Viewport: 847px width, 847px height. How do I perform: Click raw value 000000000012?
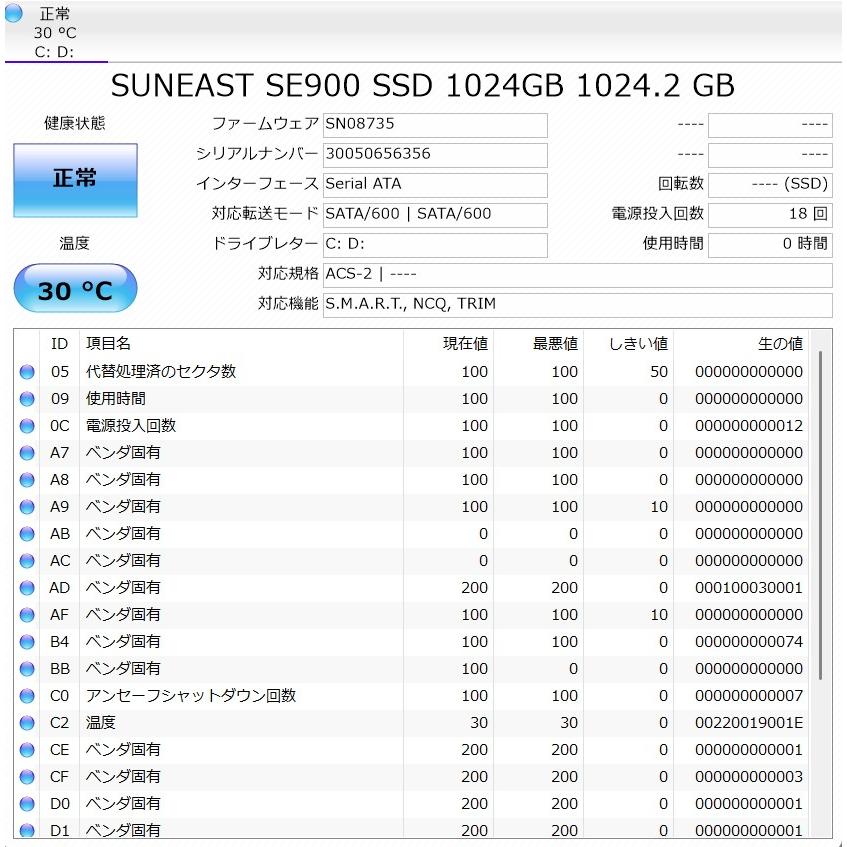[x=749, y=426]
